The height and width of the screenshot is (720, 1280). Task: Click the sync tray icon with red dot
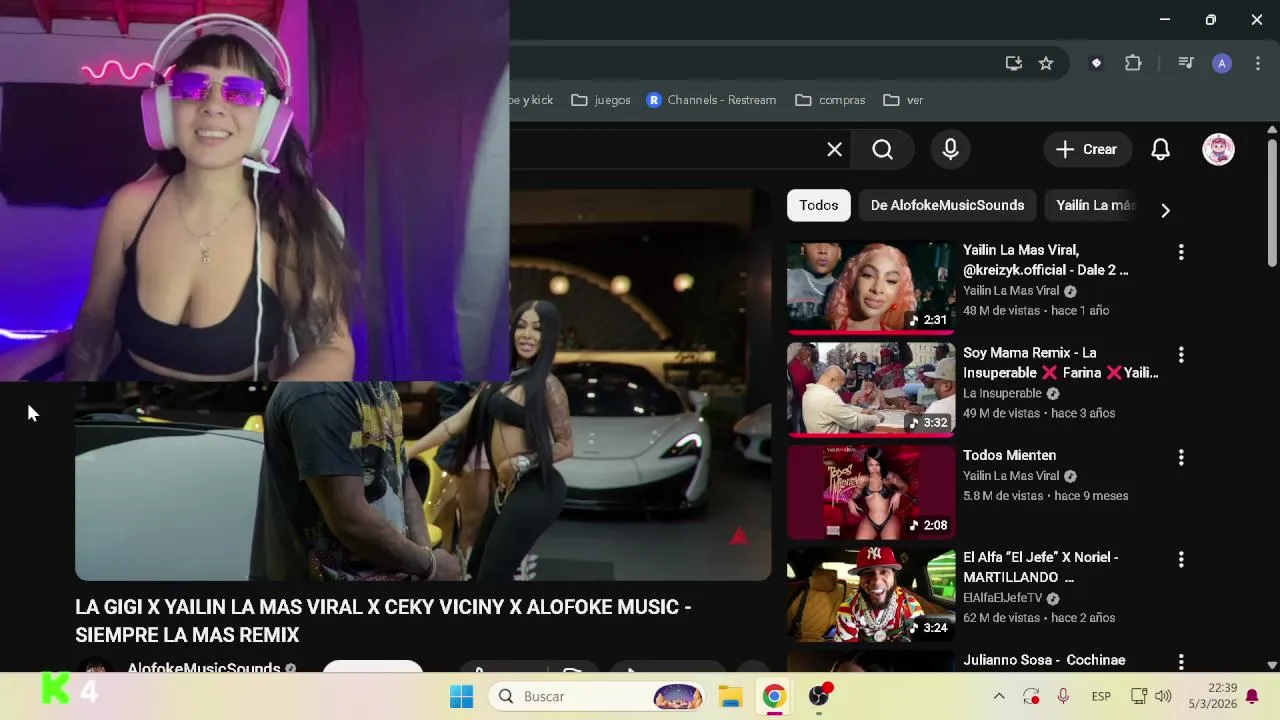pyautogui.click(x=1031, y=697)
